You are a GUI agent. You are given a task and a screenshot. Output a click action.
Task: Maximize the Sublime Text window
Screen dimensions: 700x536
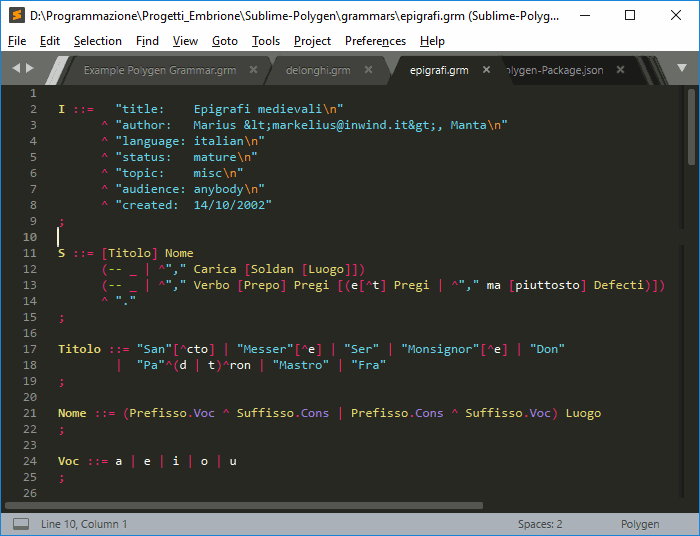tap(630, 15)
